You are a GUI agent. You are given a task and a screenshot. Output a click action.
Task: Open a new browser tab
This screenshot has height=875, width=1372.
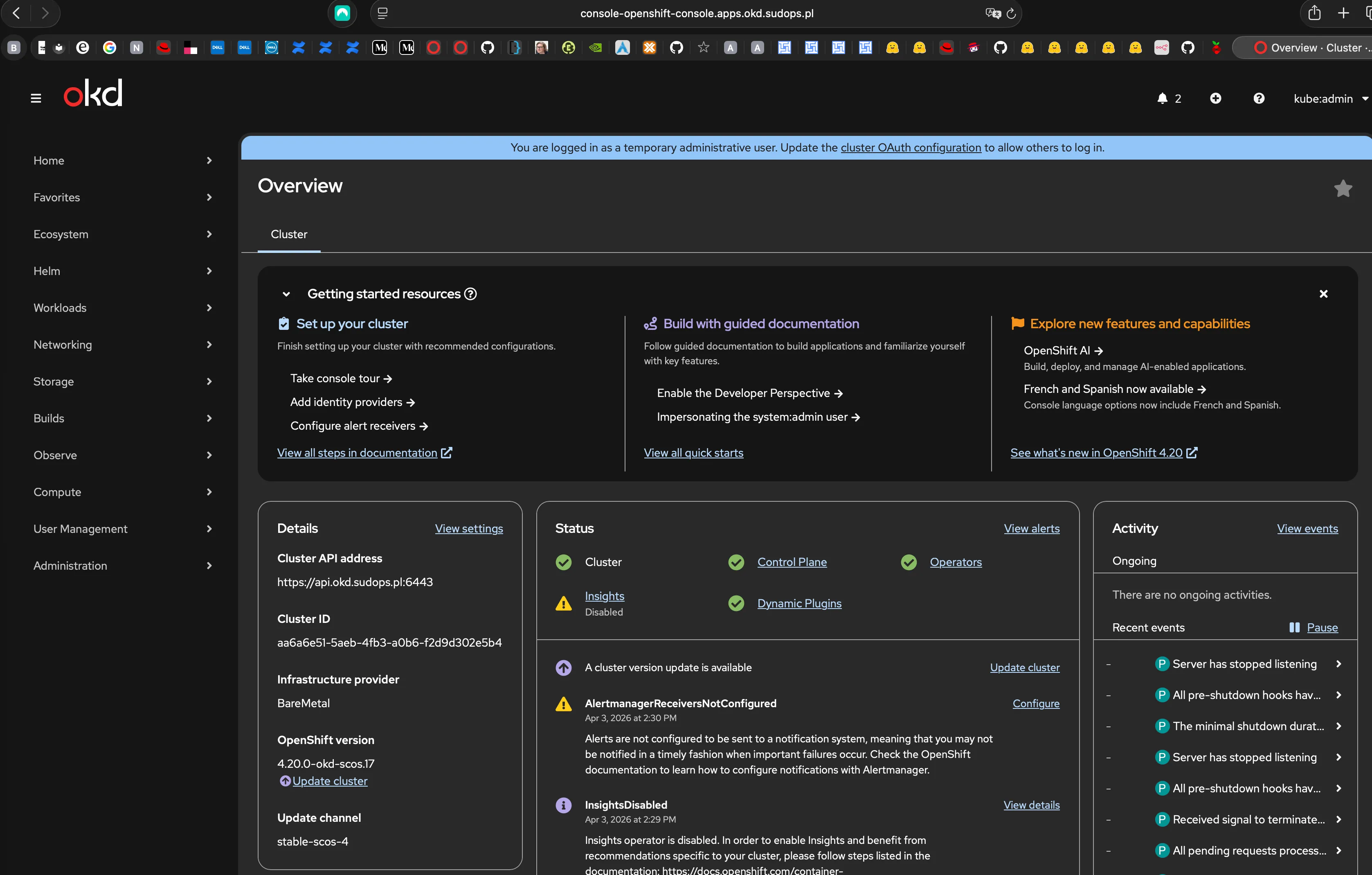(x=1343, y=13)
